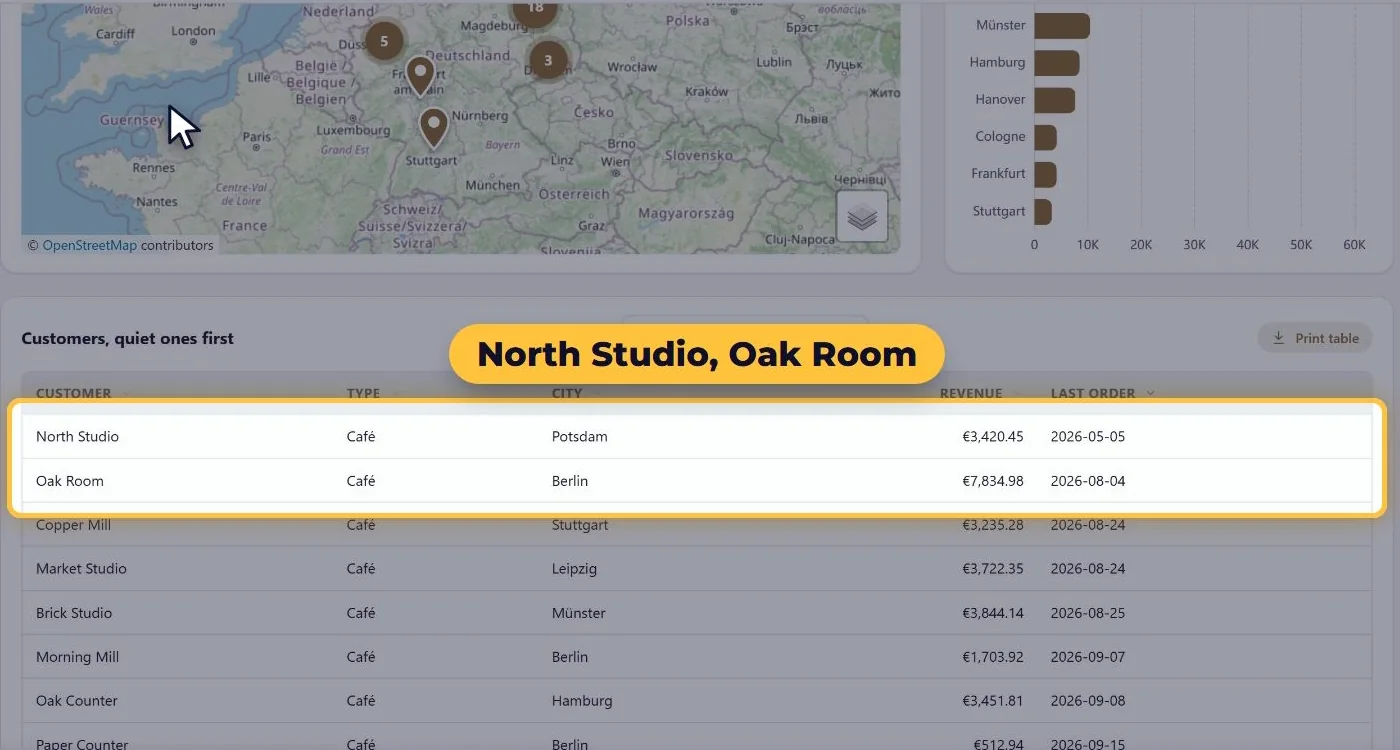1400x750 pixels.
Task: Click the "Customers, quiet ones first" heading
Action: (x=127, y=338)
